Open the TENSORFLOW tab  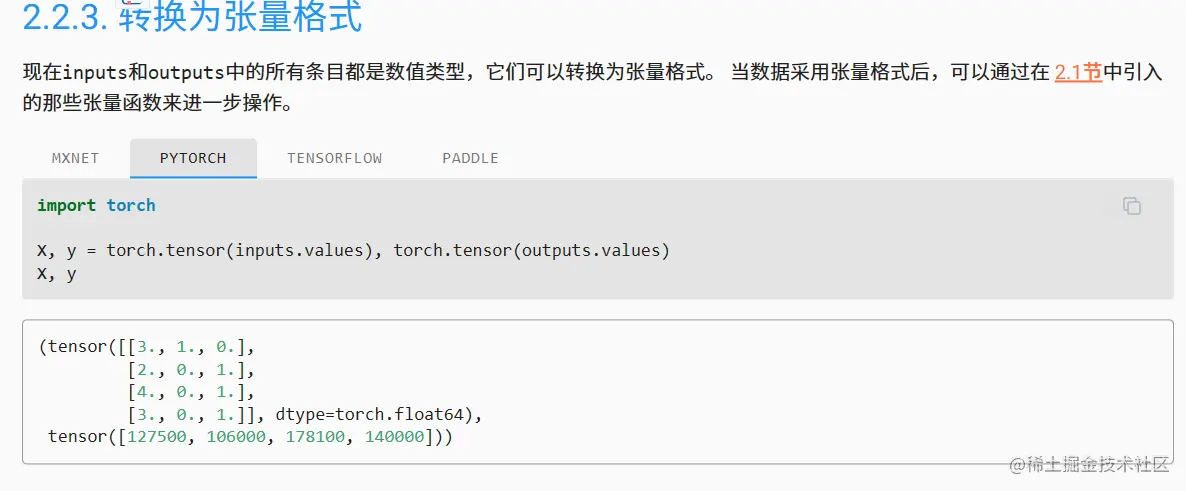pyautogui.click(x=334, y=158)
